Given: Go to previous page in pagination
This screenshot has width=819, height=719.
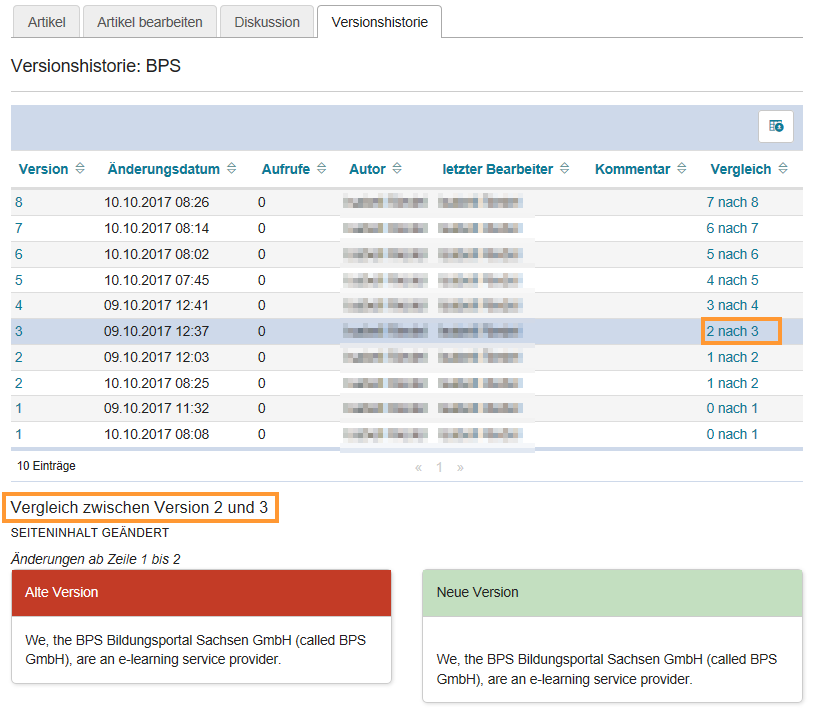Looking at the screenshot, I should tap(418, 467).
